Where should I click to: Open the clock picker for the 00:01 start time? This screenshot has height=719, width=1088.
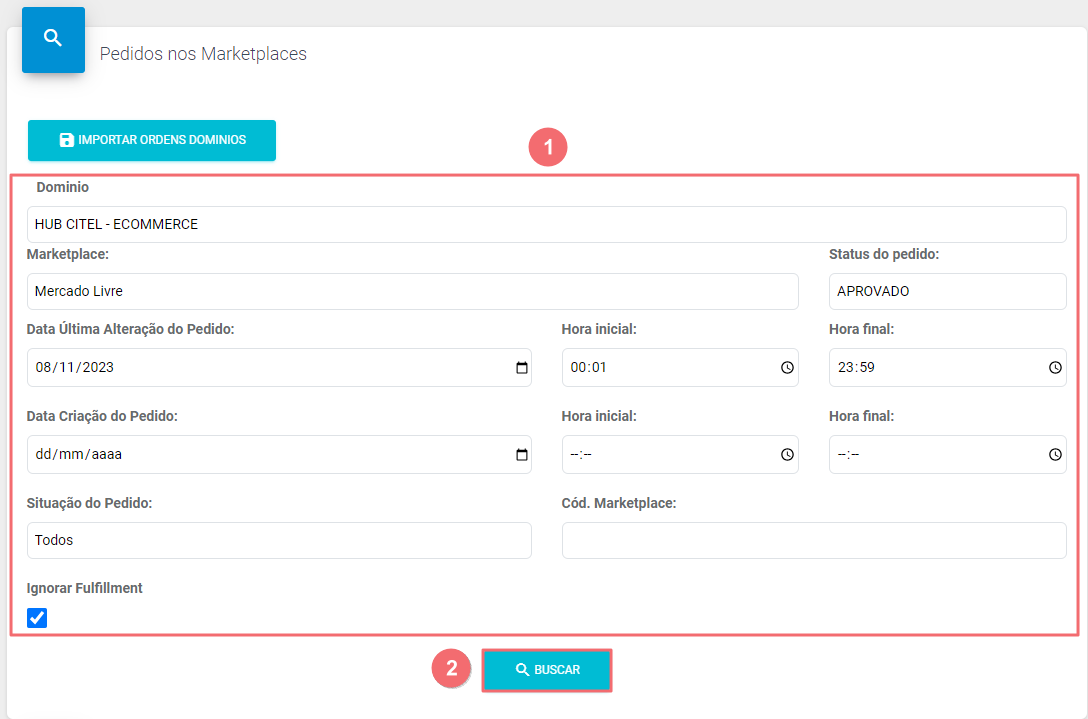(x=787, y=368)
